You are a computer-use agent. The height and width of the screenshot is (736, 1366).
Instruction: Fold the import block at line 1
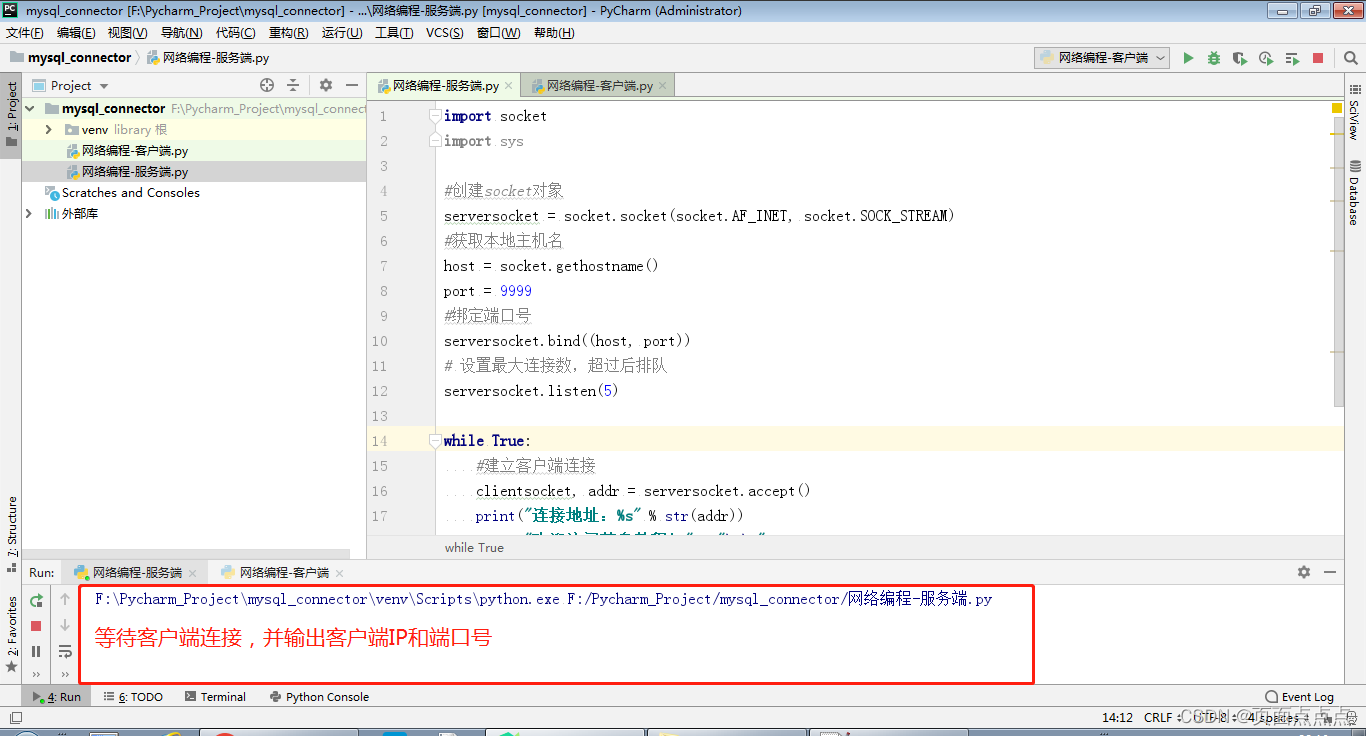(435, 116)
